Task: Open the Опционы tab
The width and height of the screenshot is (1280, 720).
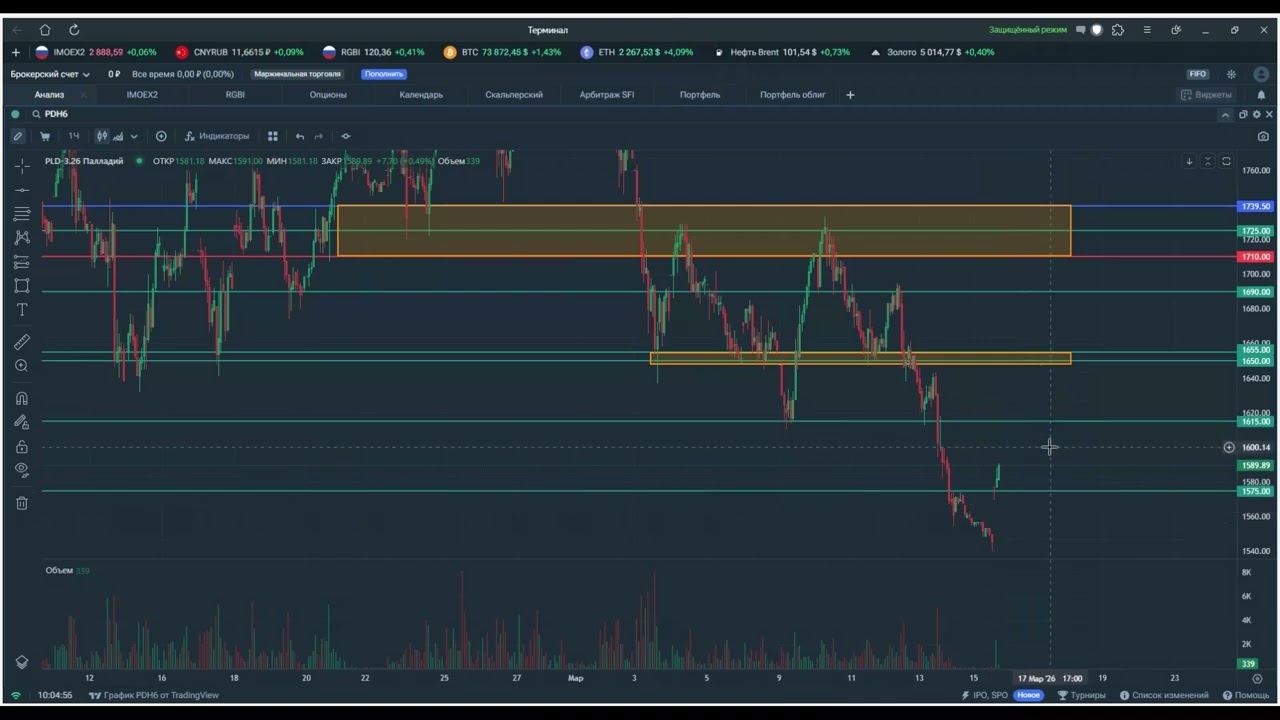Action: coord(328,95)
